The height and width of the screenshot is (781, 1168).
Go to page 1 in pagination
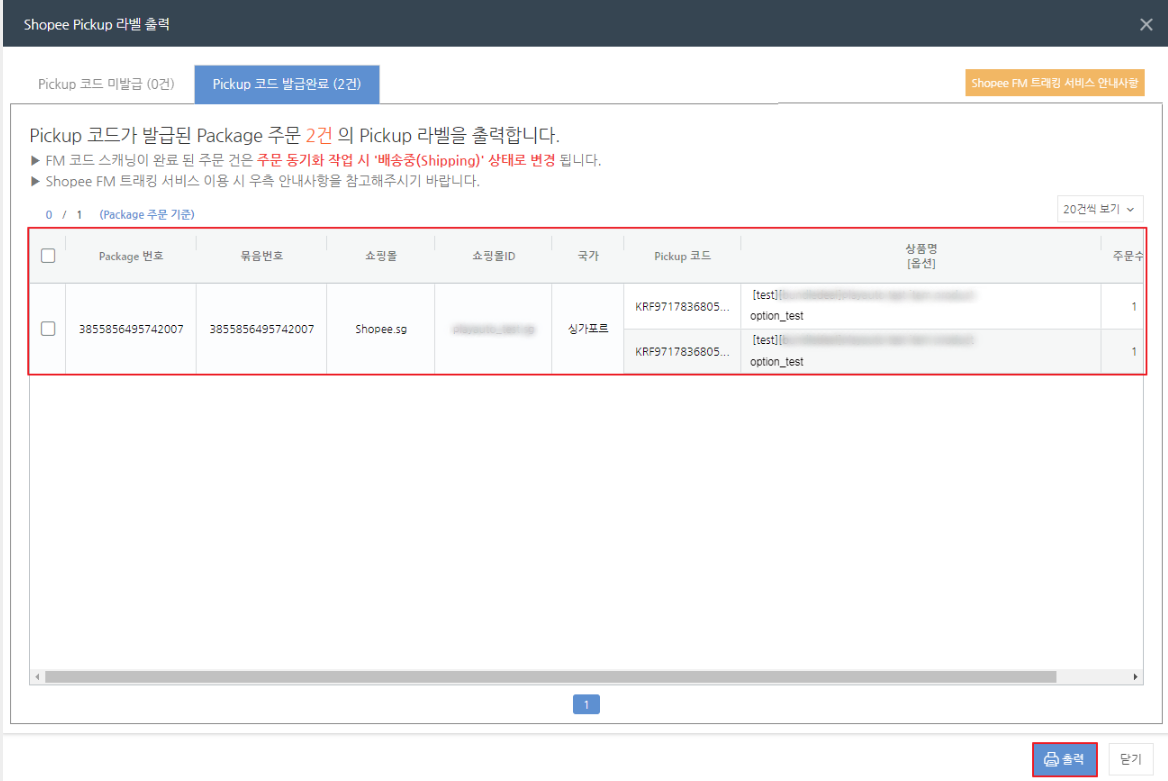pyautogui.click(x=586, y=705)
